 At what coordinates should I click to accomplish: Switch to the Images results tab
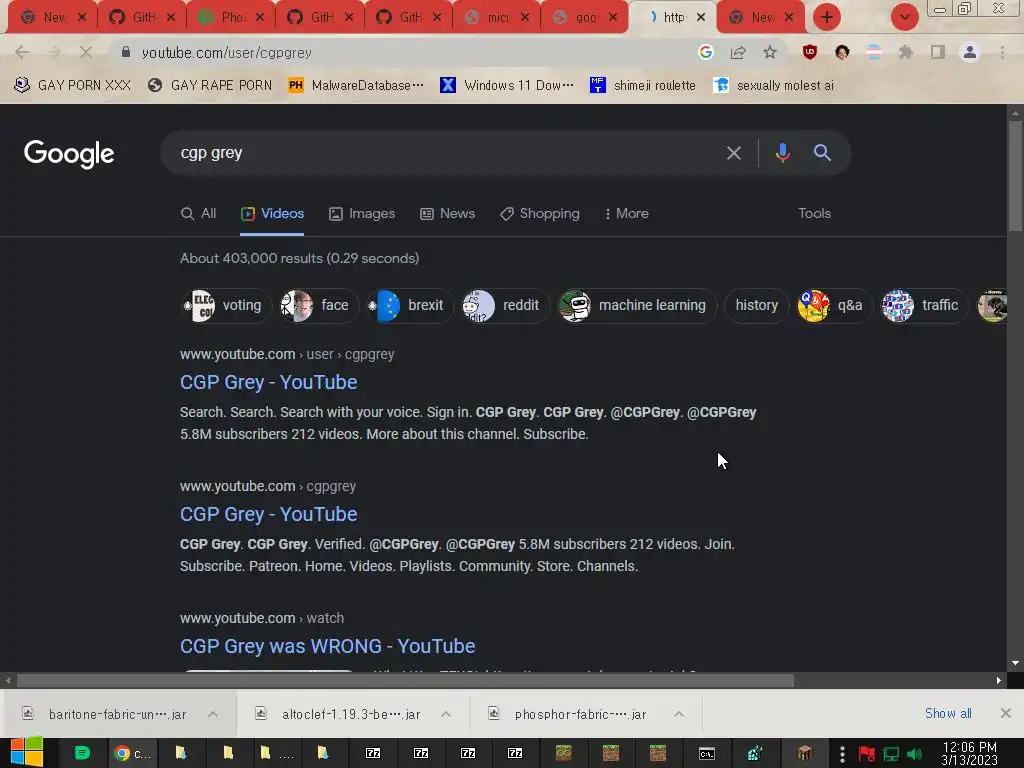[362, 214]
